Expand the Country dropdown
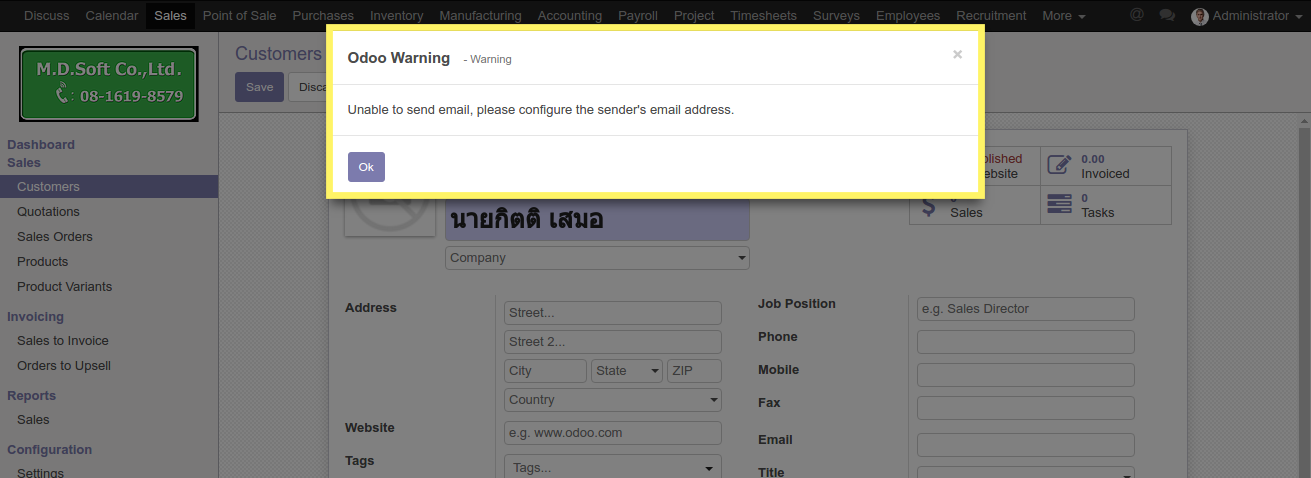Viewport: 1311px width, 478px height. 613,400
